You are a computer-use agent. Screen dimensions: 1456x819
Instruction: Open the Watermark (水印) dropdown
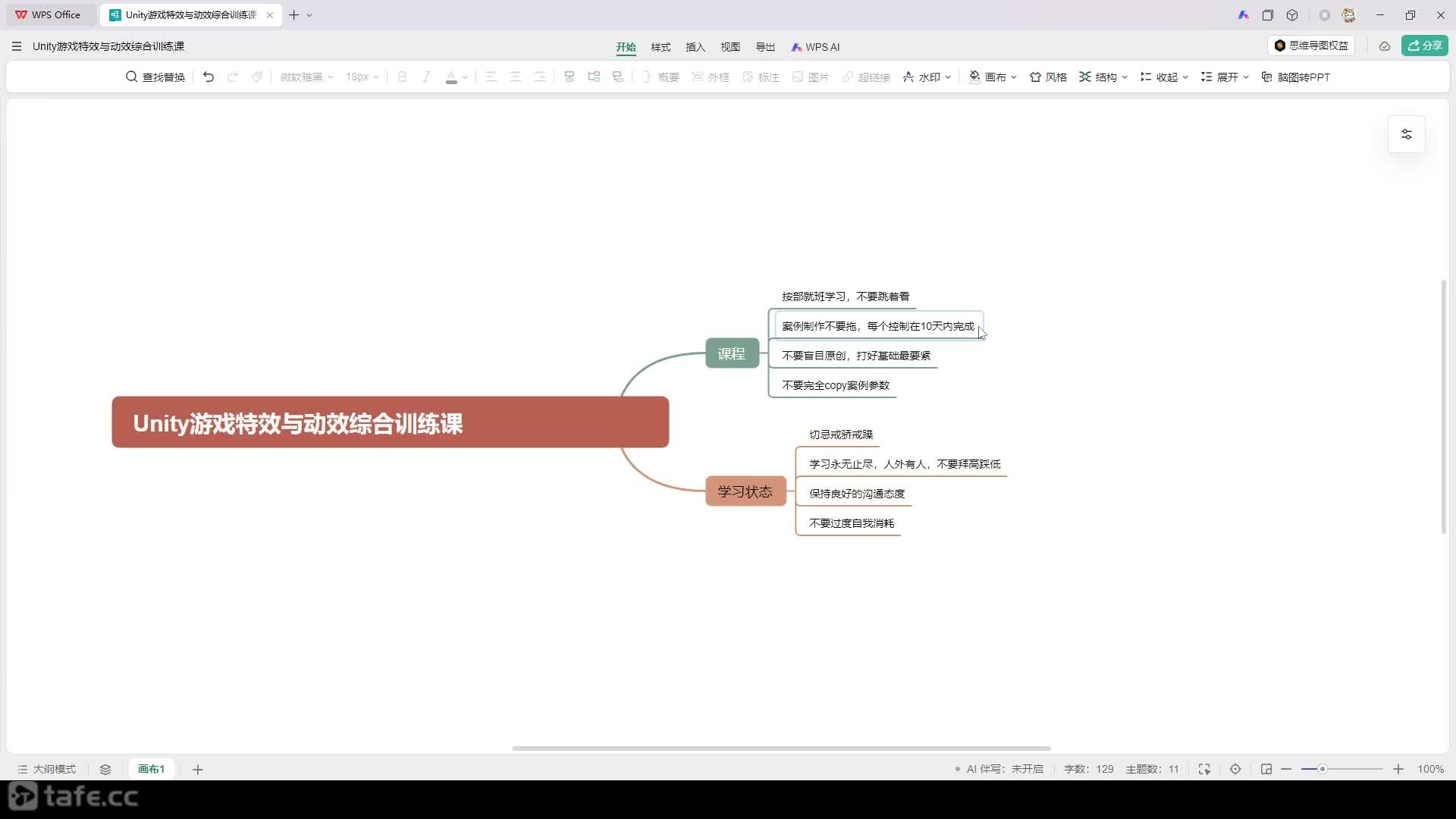pyautogui.click(x=927, y=77)
